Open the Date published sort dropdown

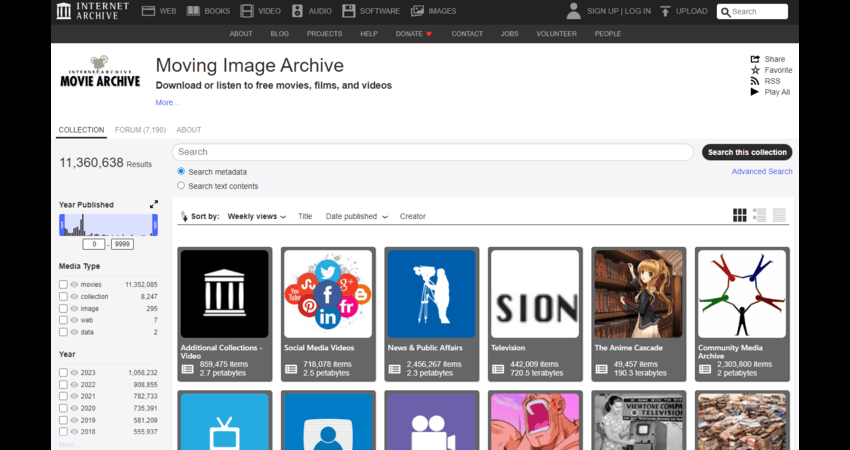pyautogui.click(x=357, y=216)
